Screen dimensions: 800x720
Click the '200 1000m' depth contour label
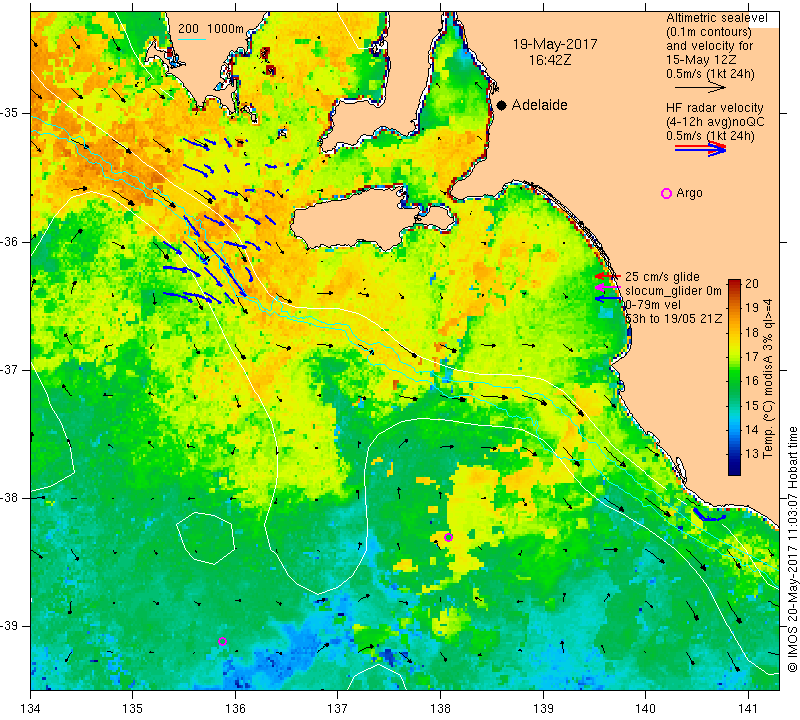pos(211,29)
